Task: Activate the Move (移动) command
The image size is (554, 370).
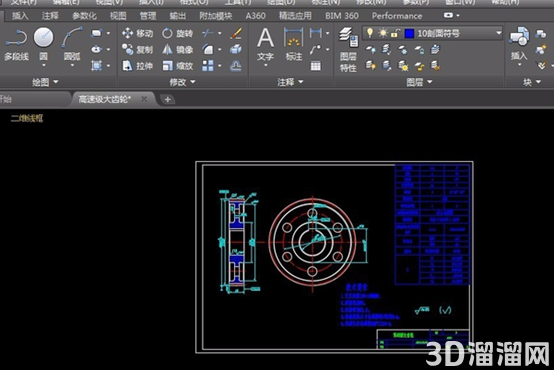Action: click(137, 33)
